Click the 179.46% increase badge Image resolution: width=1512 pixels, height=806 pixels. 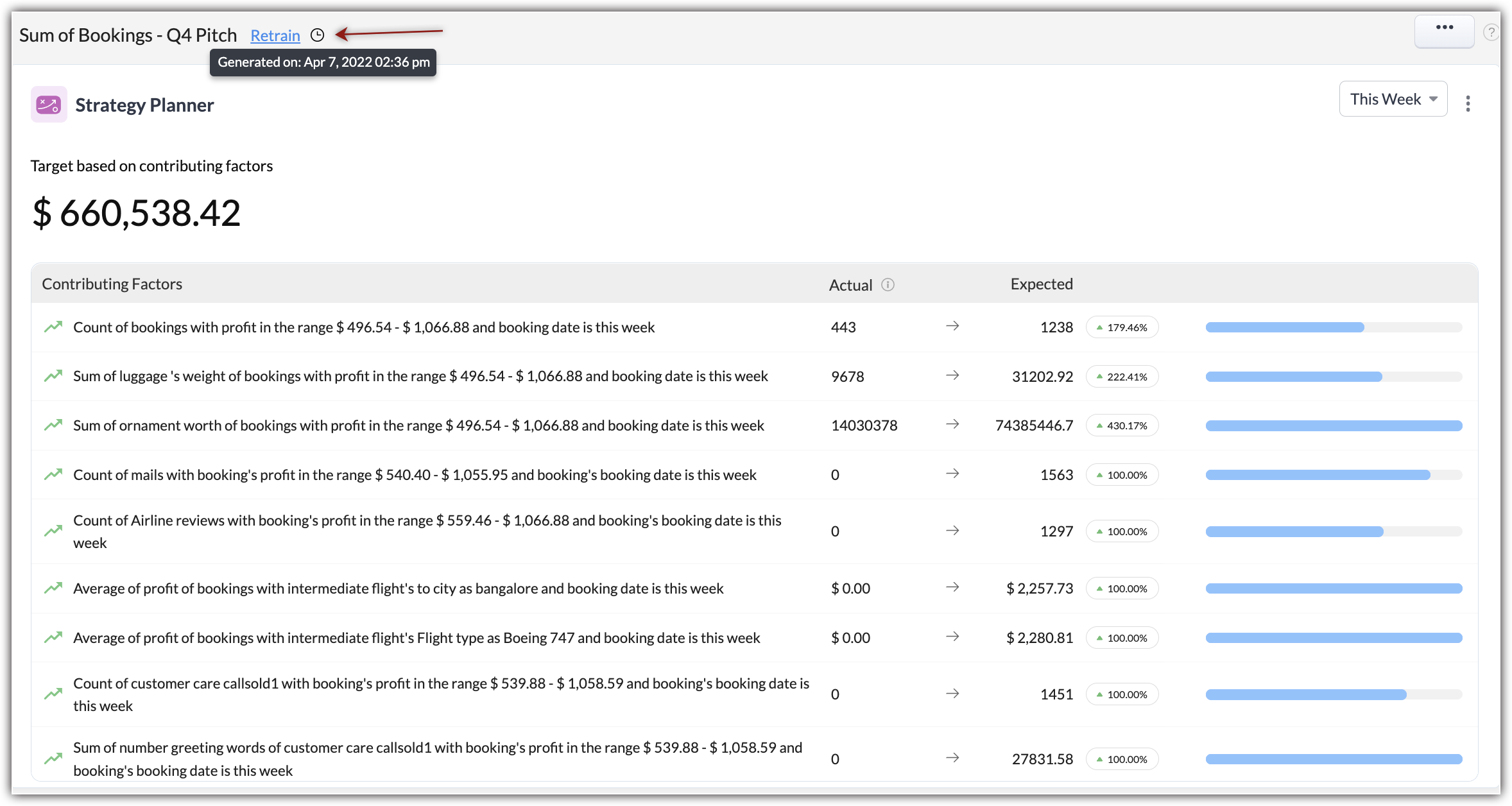point(1122,327)
